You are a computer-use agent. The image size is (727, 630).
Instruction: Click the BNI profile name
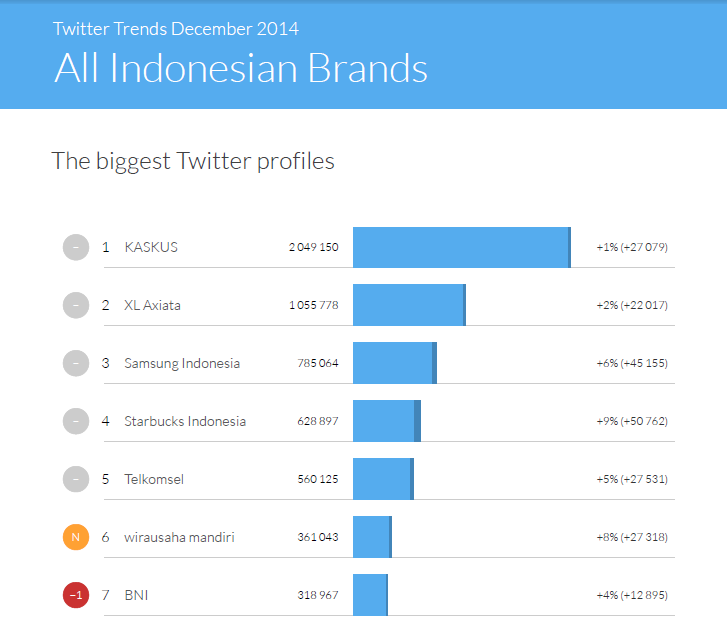coord(136,595)
